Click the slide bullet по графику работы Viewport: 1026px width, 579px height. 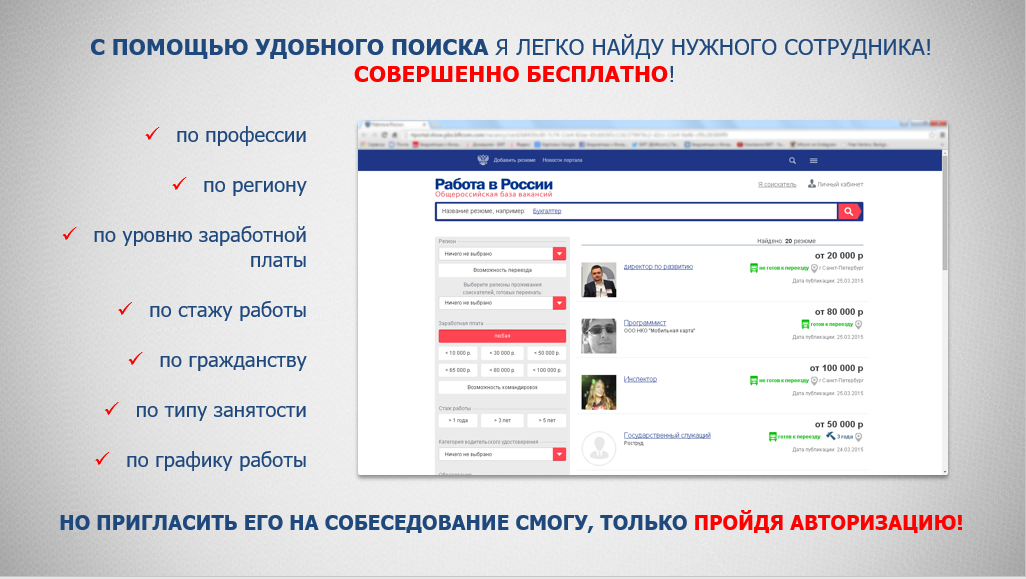click(x=216, y=461)
